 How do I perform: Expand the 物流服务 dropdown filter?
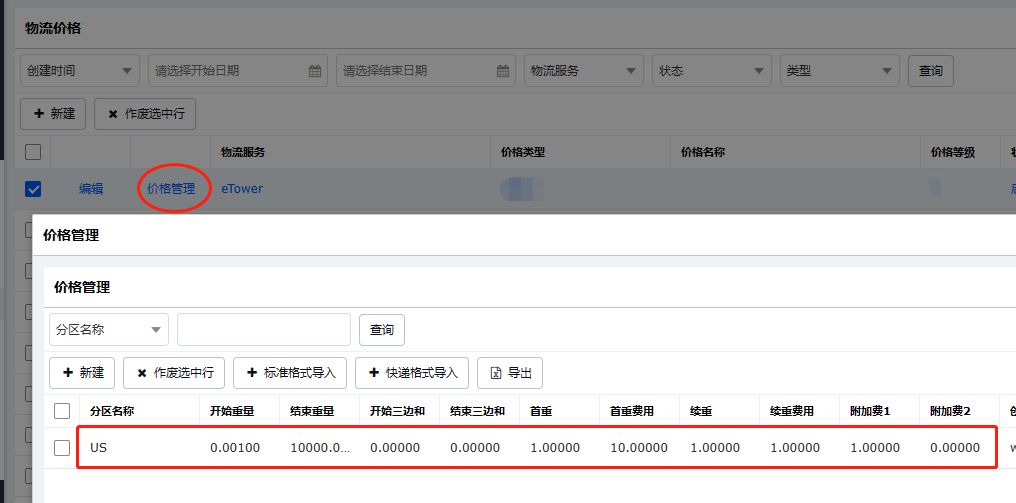click(x=584, y=71)
